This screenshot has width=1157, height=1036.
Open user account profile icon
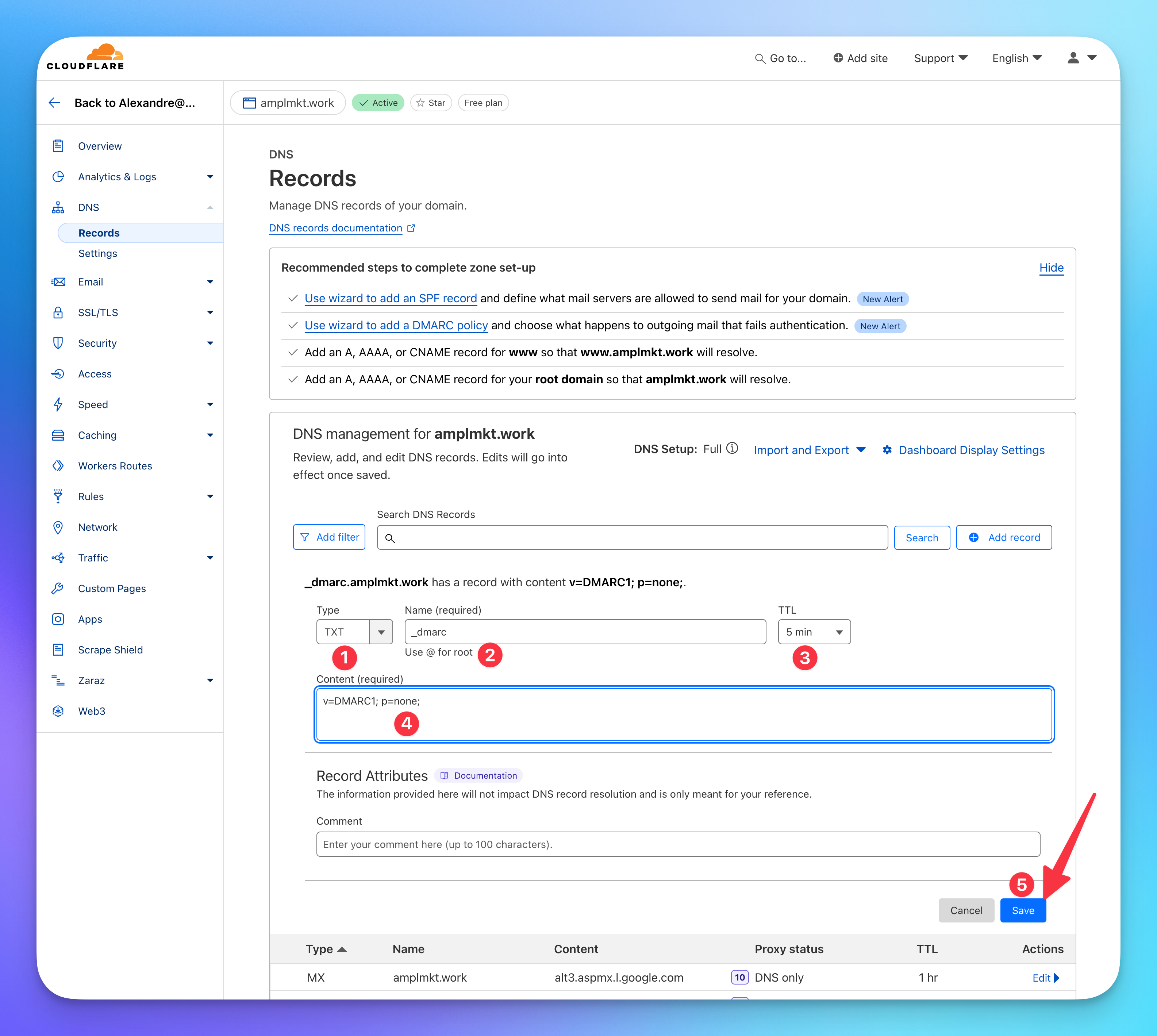click(1073, 58)
